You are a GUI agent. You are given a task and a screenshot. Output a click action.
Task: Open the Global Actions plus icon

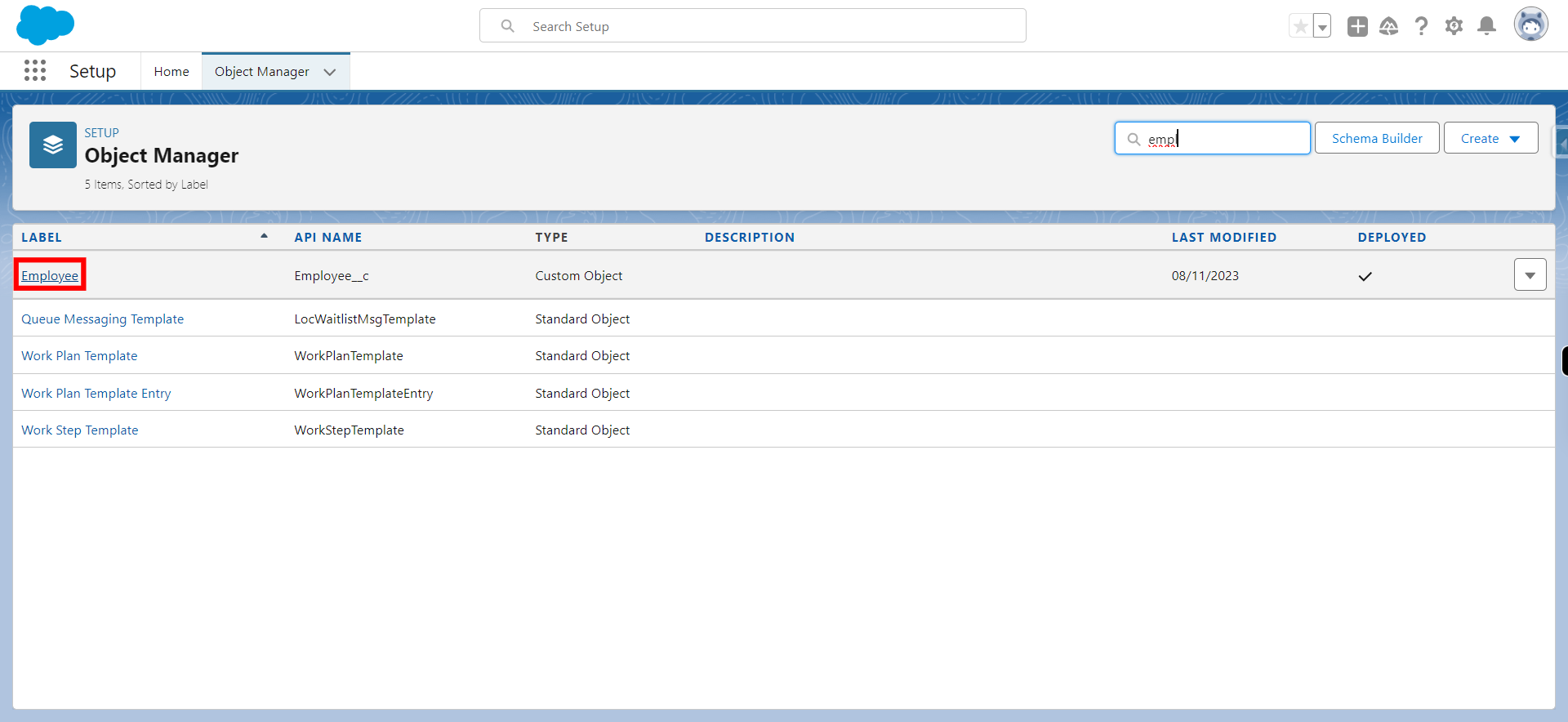tap(1357, 26)
